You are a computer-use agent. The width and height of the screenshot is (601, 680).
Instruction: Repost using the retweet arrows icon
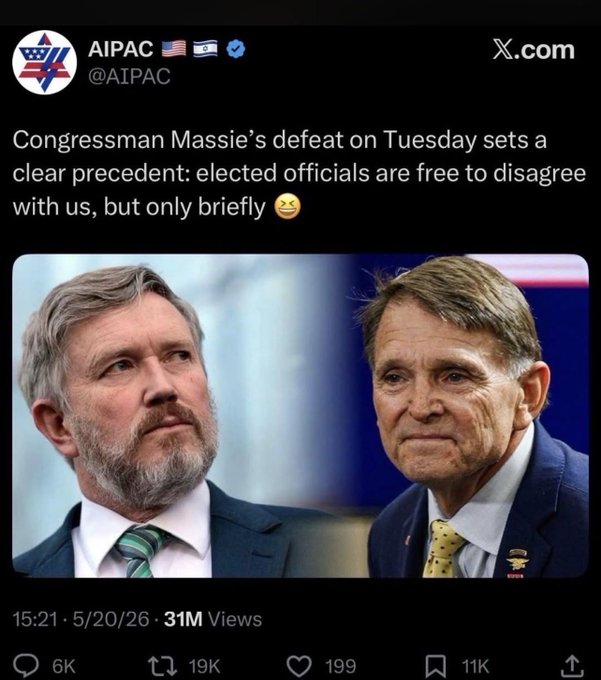(163, 665)
